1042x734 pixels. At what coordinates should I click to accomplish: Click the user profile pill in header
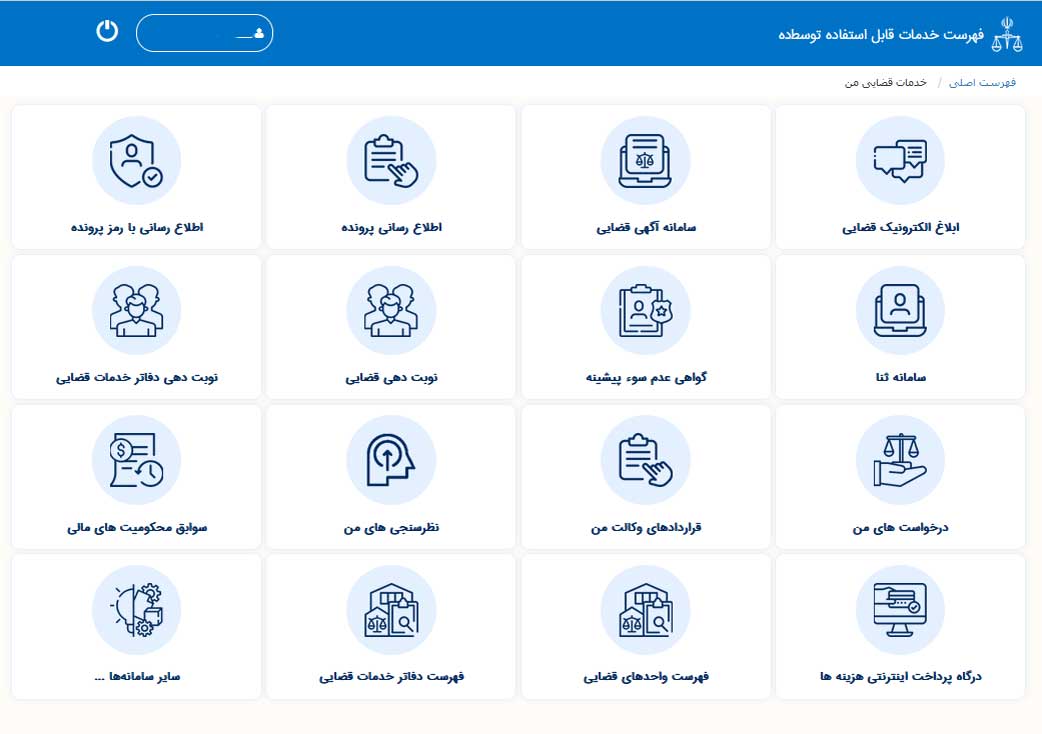tap(205, 33)
